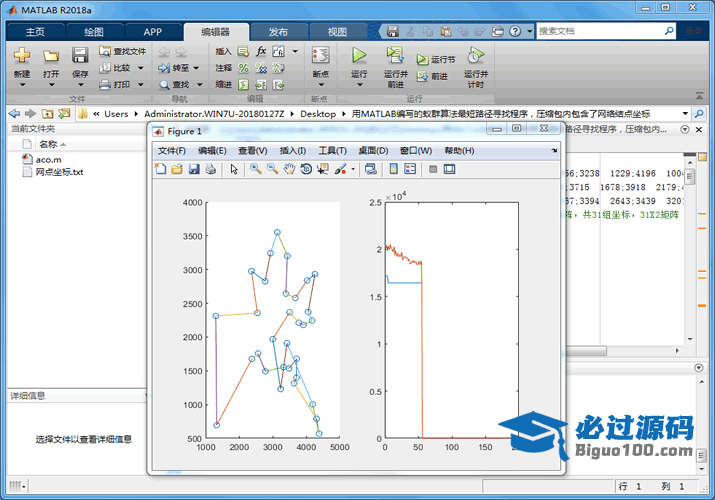This screenshot has width=715, height=500.
Task: Select aco.m in current folder panel
Action: click(48, 160)
